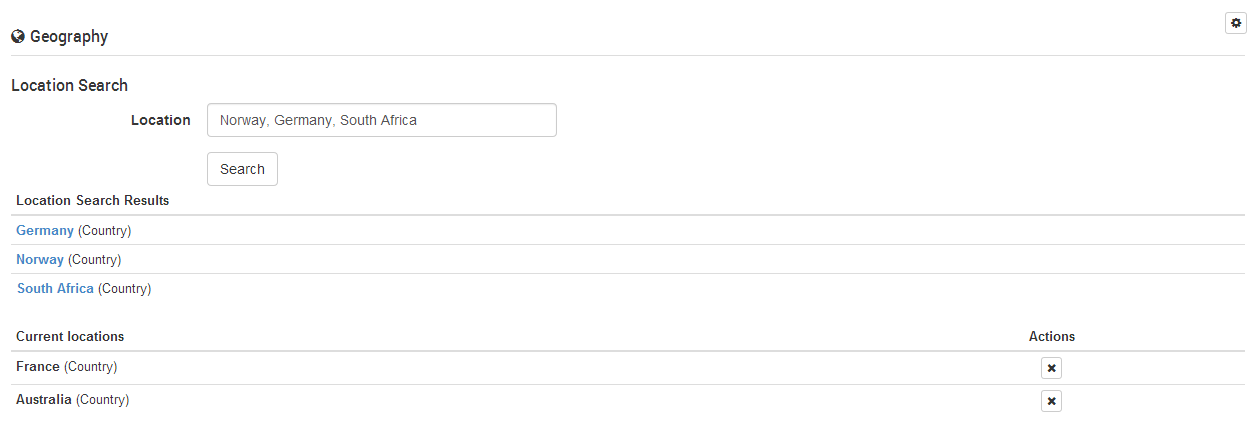Click the Australia entry in Current locations
The image size is (1255, 444).
click(44, 399)
